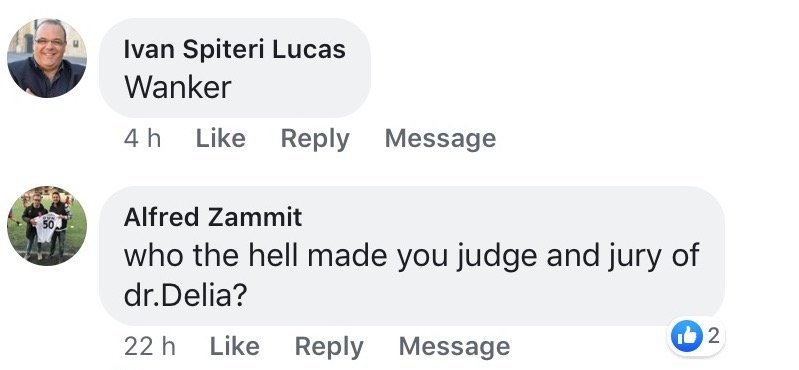The width and height of the screenshot is (799, 370).
Task: Open the 4 h timestamp link
Action: pyautogui.click(x=142, y=139)
